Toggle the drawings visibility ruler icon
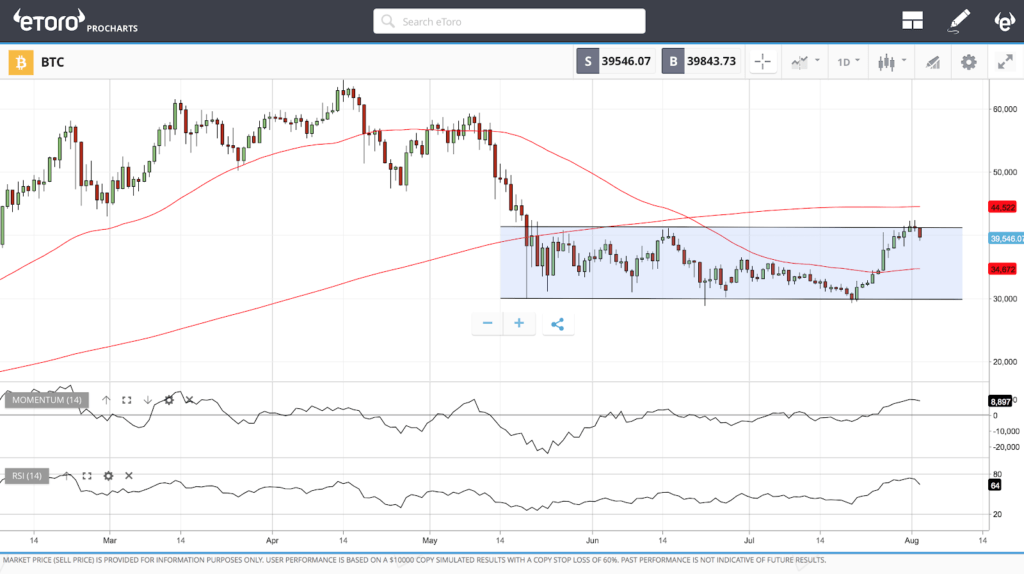This screenshot has width=1024, height=574. click(932, 62)
